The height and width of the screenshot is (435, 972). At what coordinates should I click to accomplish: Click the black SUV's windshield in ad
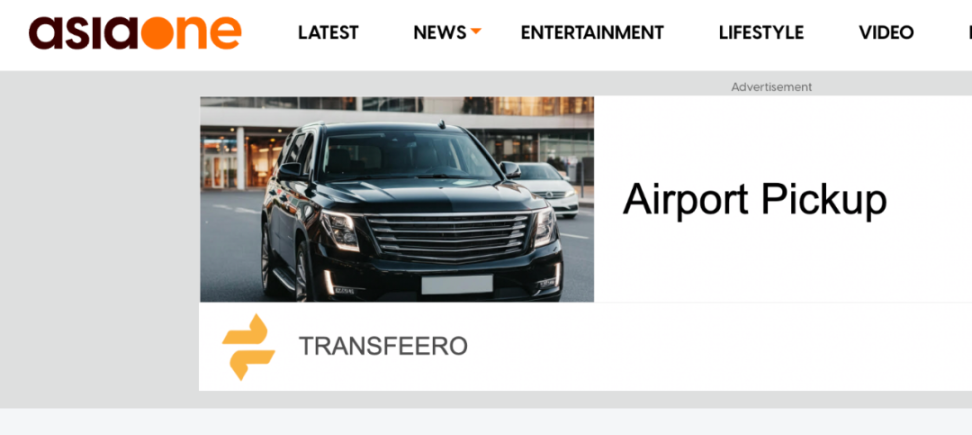tap(409, 158)
